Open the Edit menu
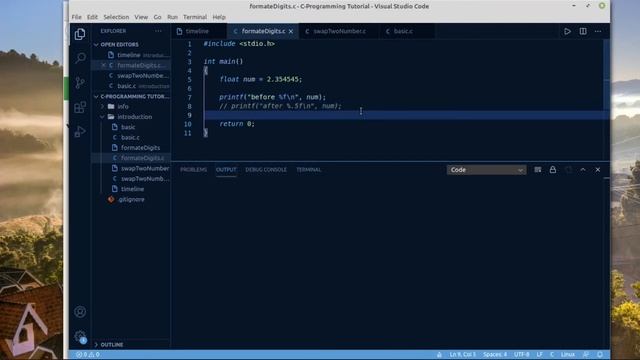The width and height of the screenshot is (640, 360). coord(92,17)
